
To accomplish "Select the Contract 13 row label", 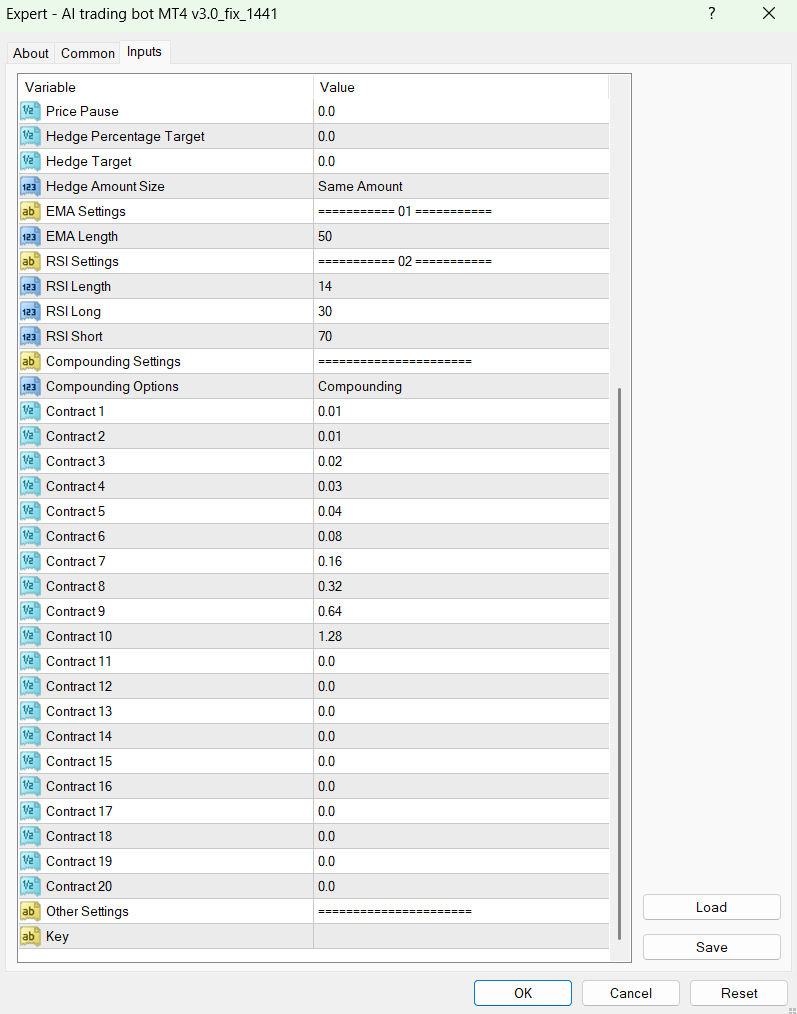I will tap(79, 711).
